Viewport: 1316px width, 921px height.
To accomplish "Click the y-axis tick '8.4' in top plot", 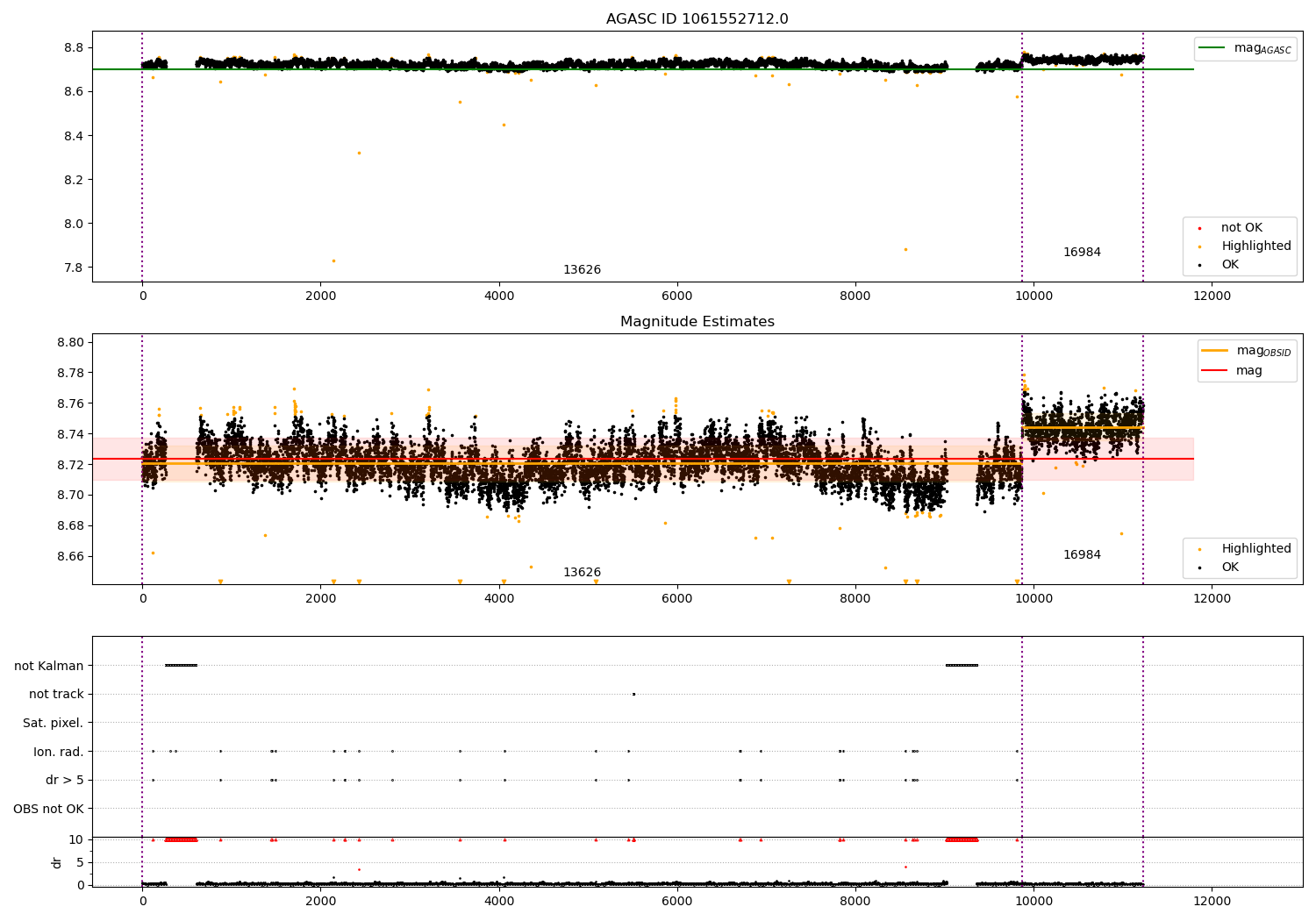I will (x=74, y=136).
